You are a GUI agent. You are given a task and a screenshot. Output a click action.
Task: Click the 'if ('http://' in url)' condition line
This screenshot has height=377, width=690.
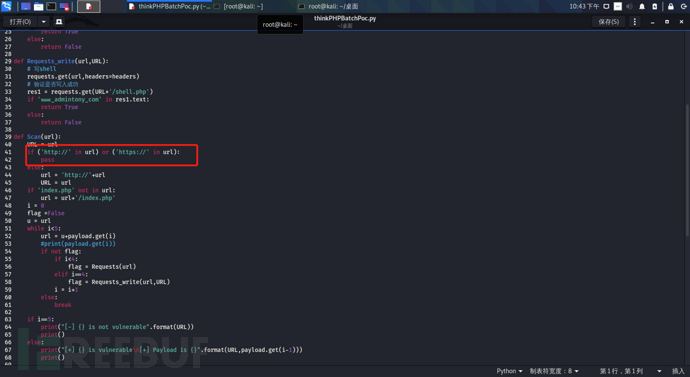[x=103, y=152]
